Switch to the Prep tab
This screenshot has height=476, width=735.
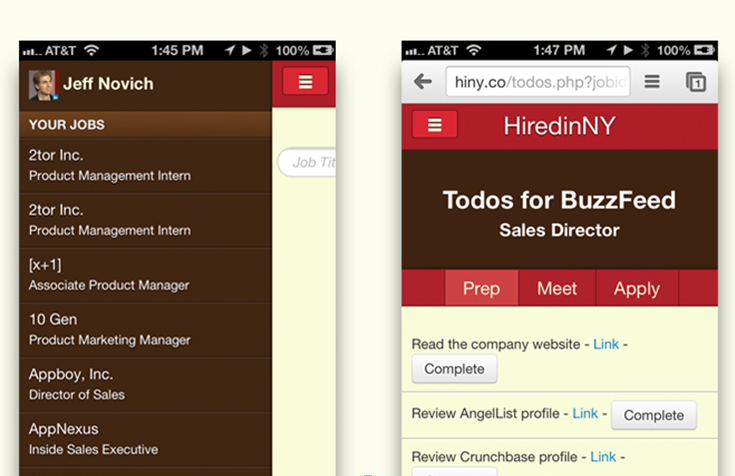(481, 288)
